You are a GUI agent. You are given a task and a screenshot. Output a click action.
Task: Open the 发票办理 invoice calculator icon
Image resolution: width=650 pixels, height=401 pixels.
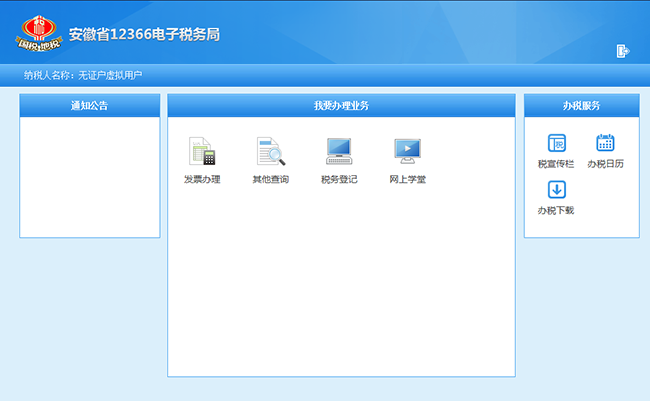pos(202,152)
